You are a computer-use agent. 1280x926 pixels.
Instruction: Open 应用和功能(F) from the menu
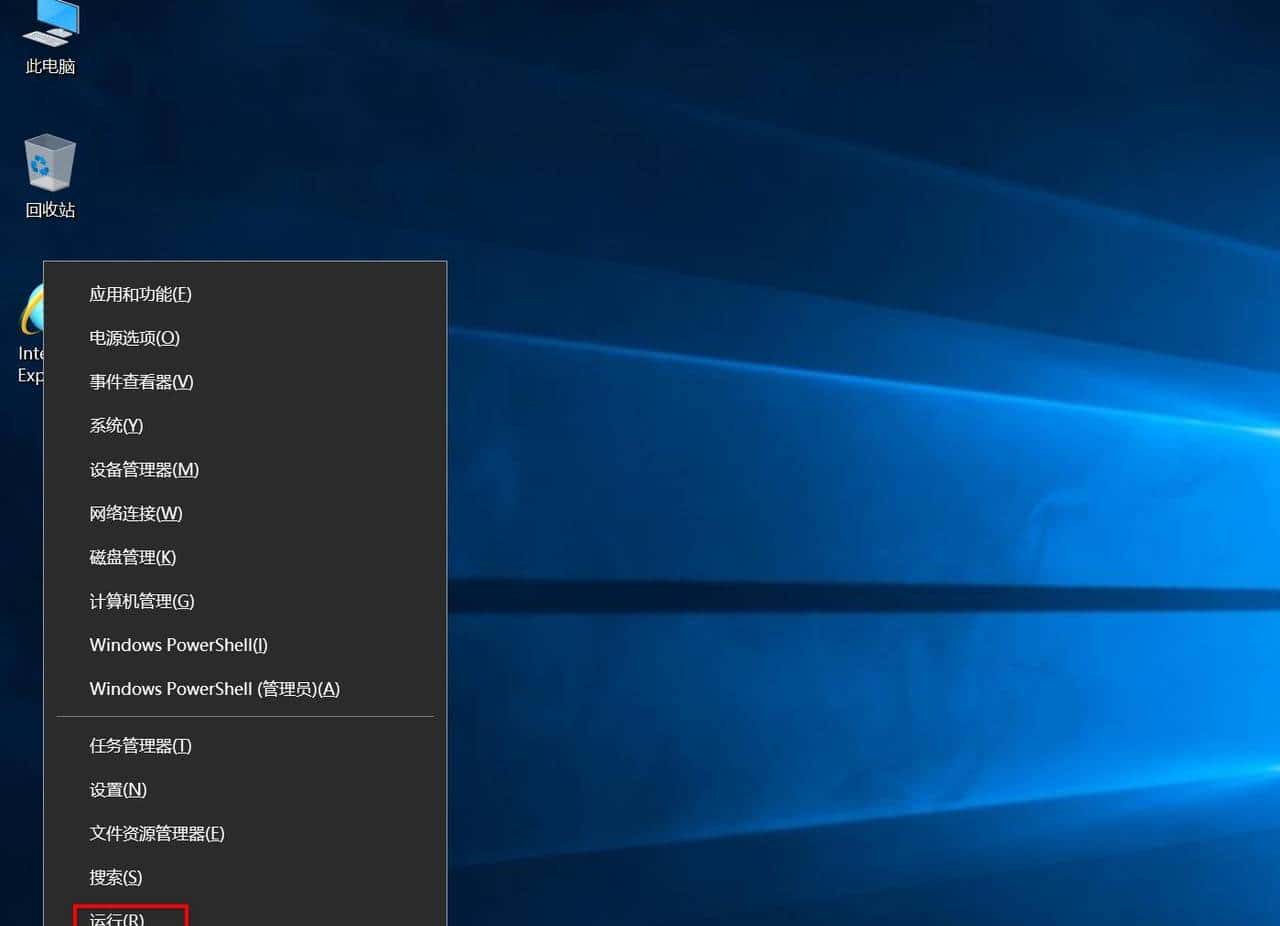point(141,294)
